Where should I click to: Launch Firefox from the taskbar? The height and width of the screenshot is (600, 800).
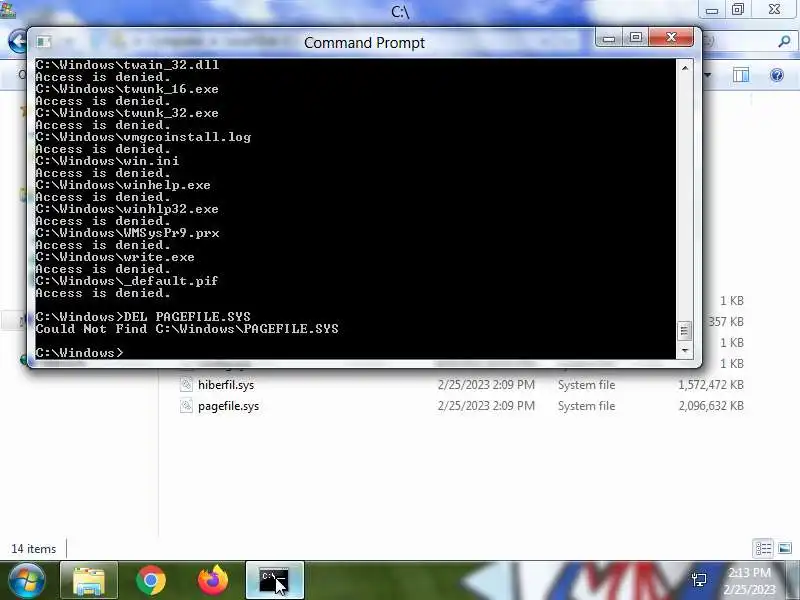[213, 580]
